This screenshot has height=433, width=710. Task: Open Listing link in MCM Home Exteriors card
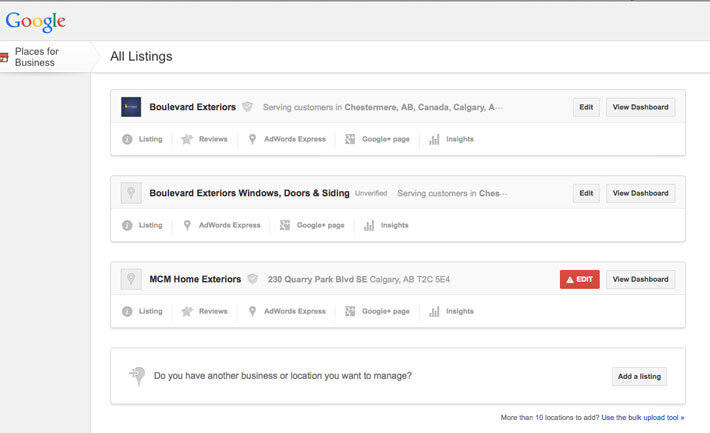pos(150,311)
